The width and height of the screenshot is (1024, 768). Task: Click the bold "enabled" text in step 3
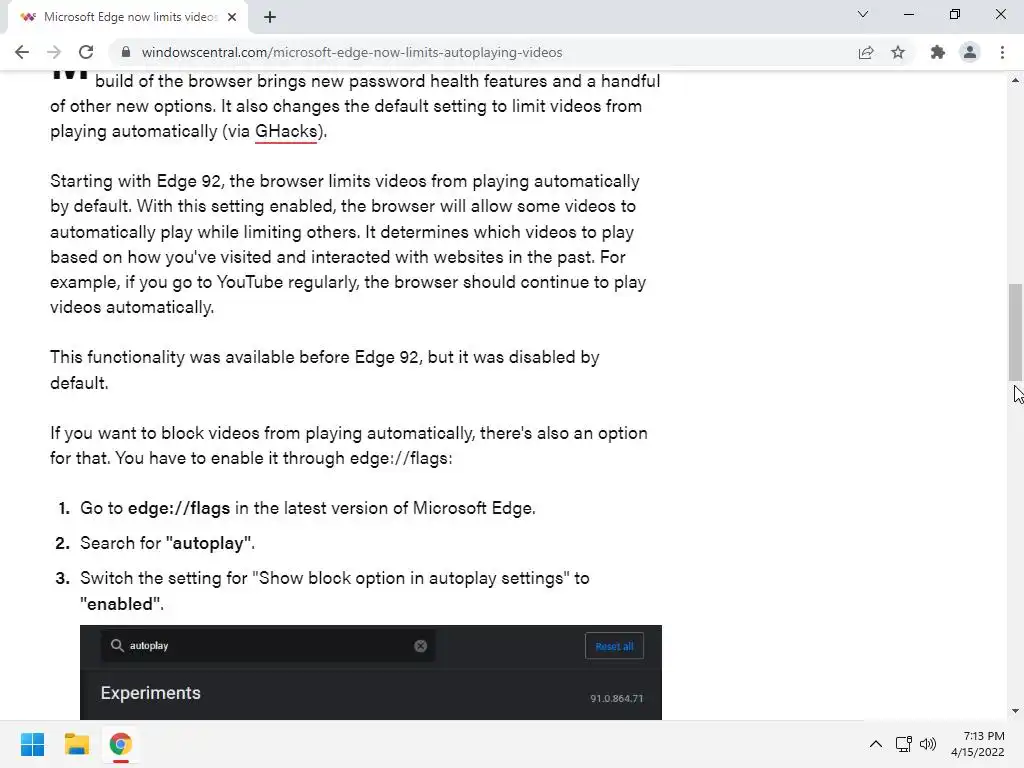click(x=120, y=604)
